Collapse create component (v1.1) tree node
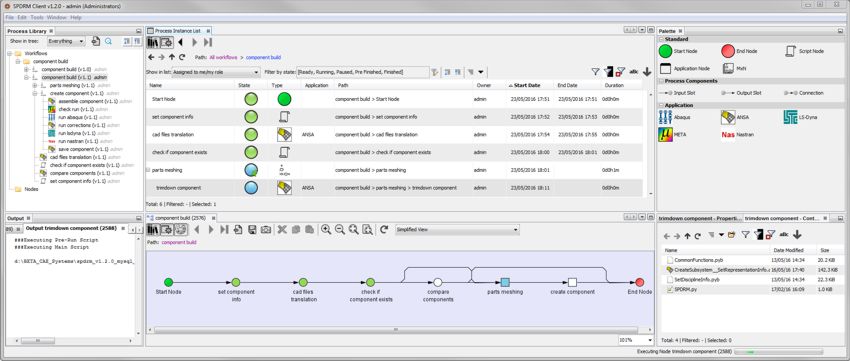This screenshot has width=850, height=361. (35, 93)
